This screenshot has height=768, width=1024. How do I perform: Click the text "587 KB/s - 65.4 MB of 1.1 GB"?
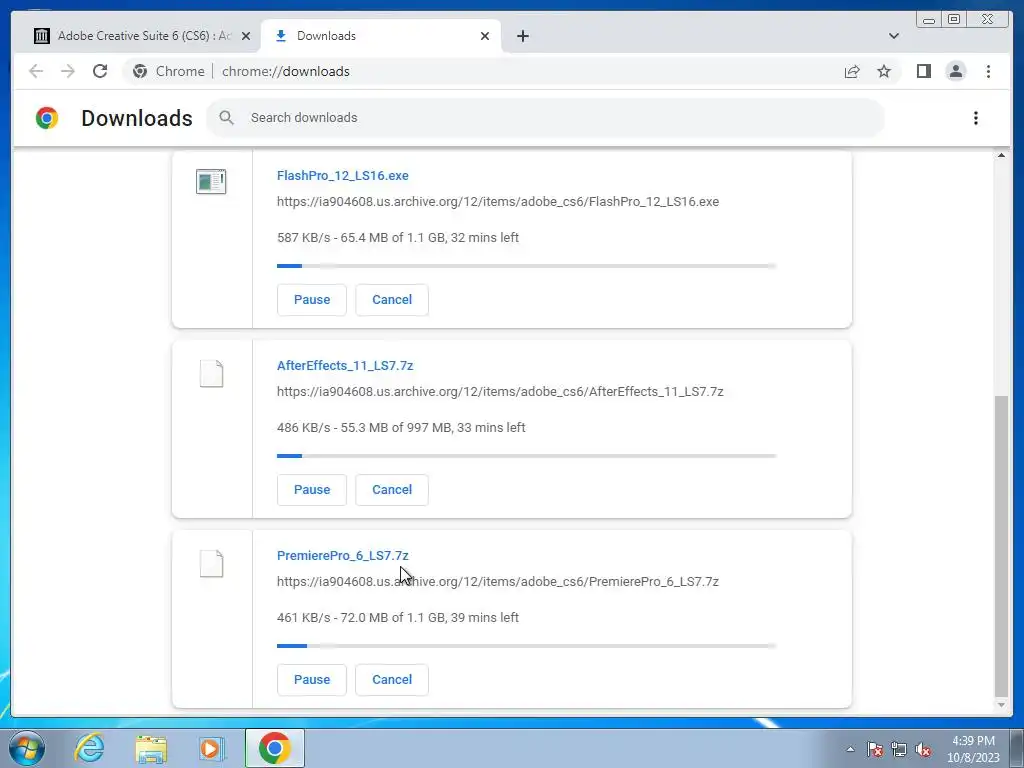361,238
